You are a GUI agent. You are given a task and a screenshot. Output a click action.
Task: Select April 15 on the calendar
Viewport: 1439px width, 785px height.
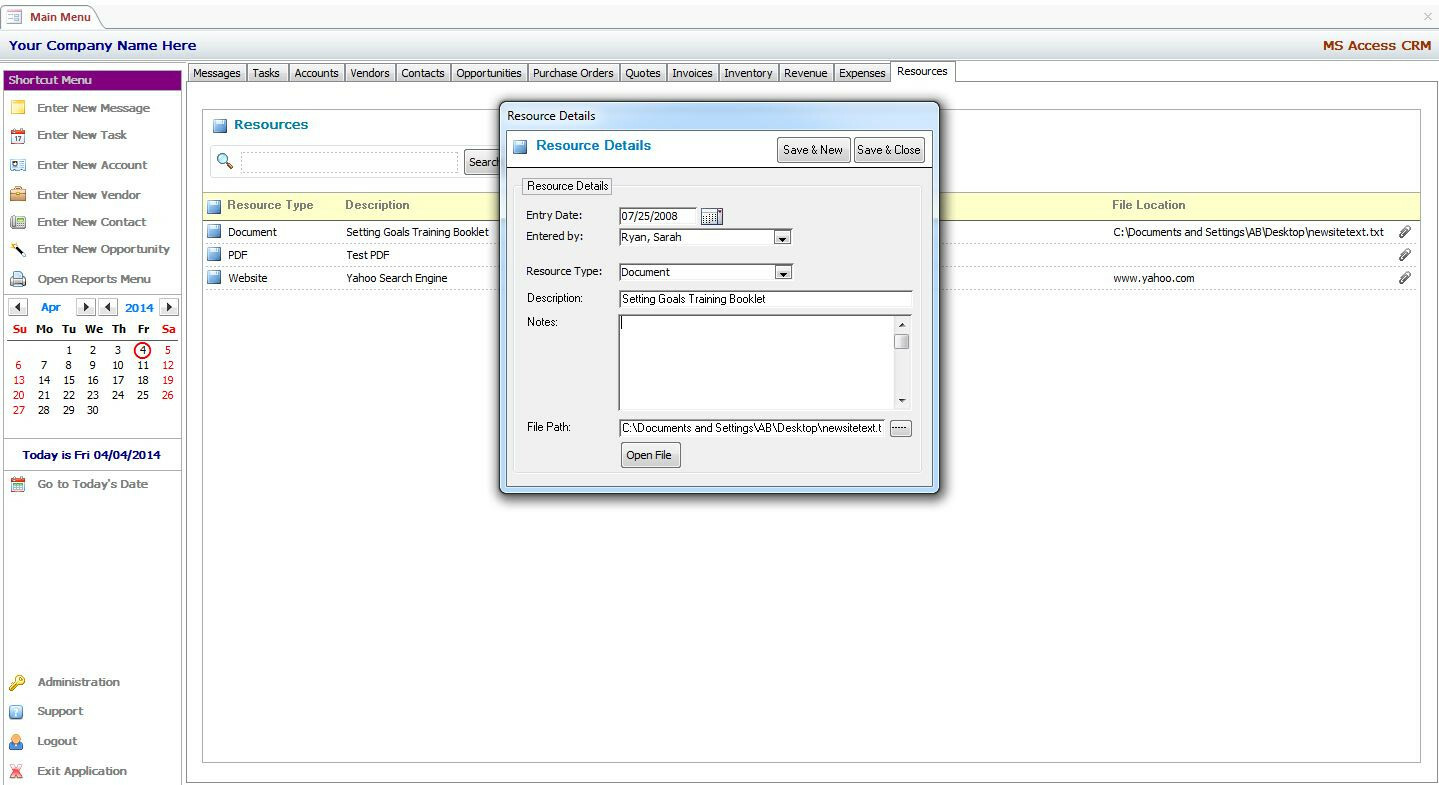point(69,380)
